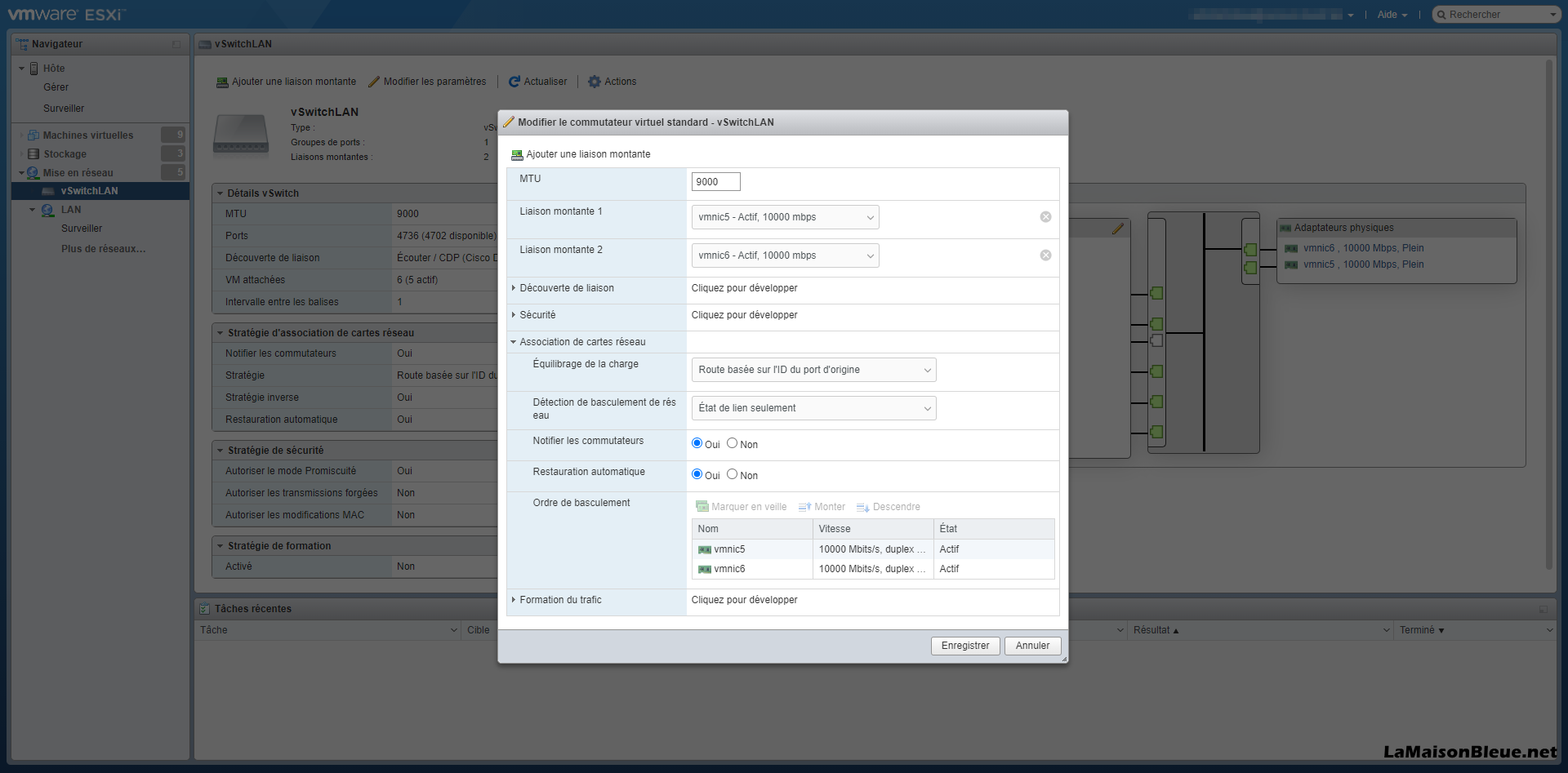Click the toolbar Ajouter une liaison montante icon
The width and height of the screenshot is (1568, 773).
click(x=222, y=82)
